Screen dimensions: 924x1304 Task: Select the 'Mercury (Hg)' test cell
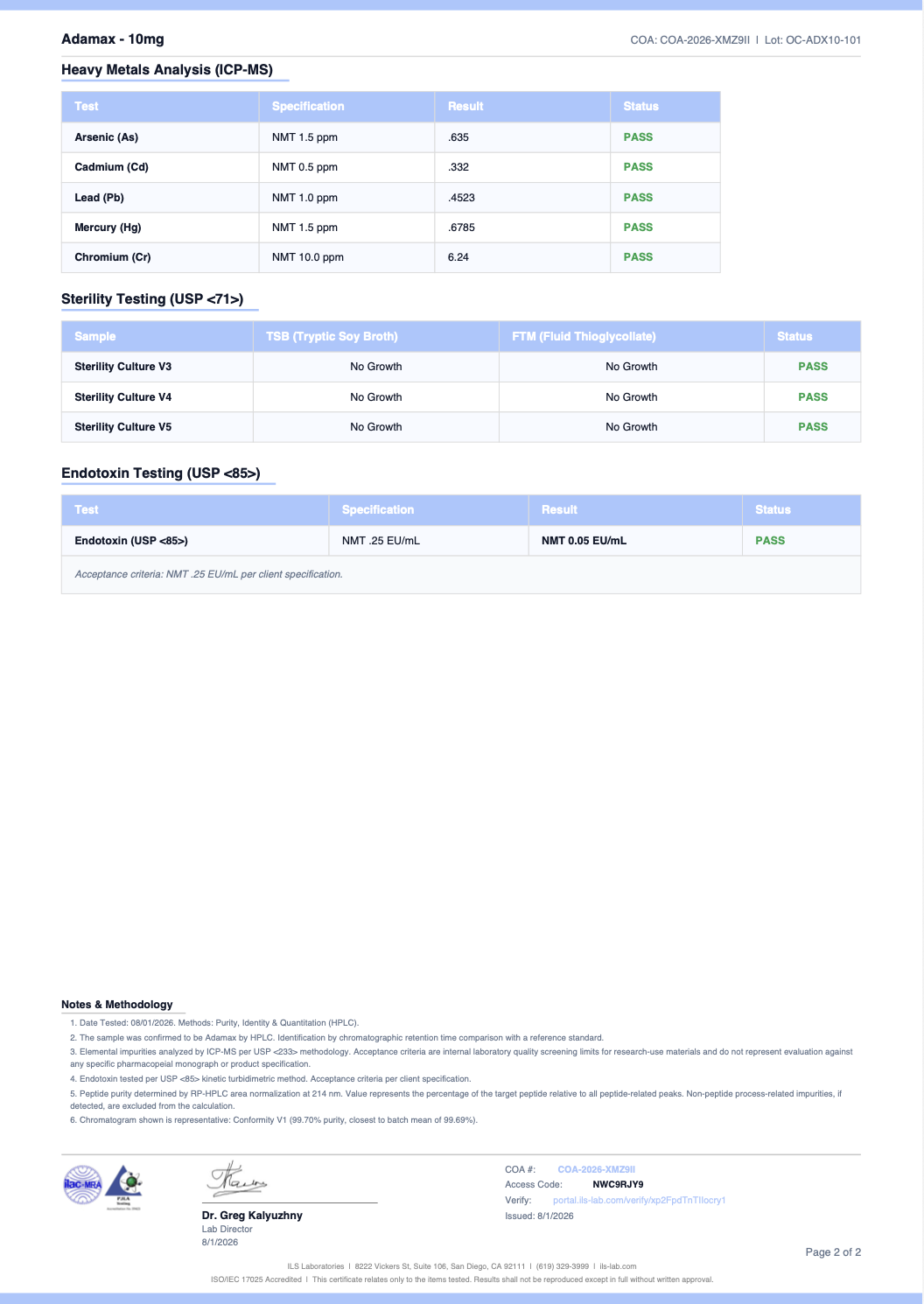[x=160, y=228]
